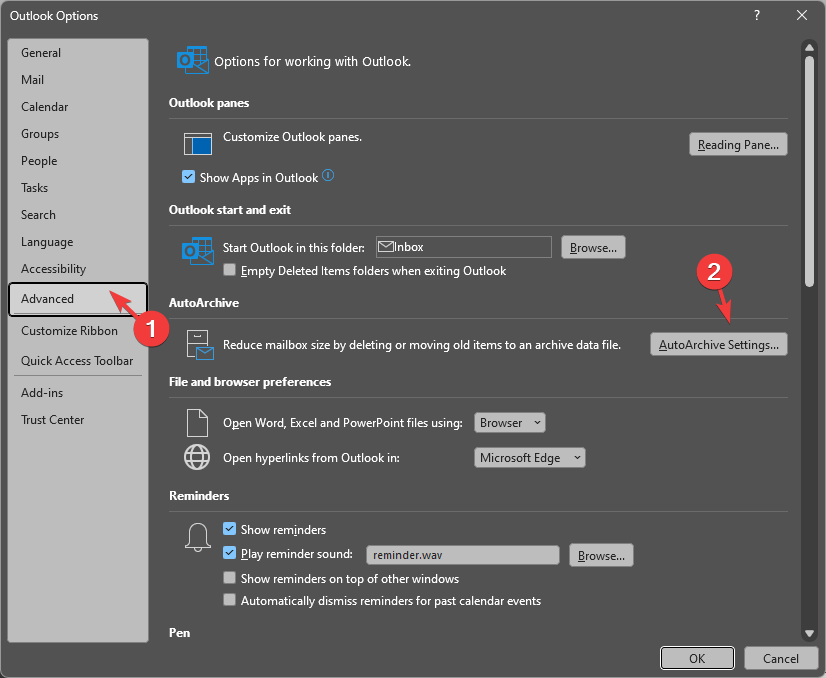Click the Reading Pane button

738,145
